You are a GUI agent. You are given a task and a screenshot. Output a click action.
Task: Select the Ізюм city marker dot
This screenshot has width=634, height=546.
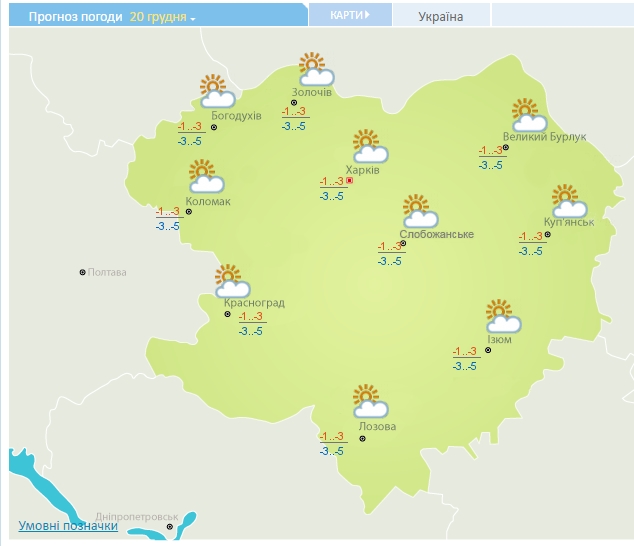[488, 350]
